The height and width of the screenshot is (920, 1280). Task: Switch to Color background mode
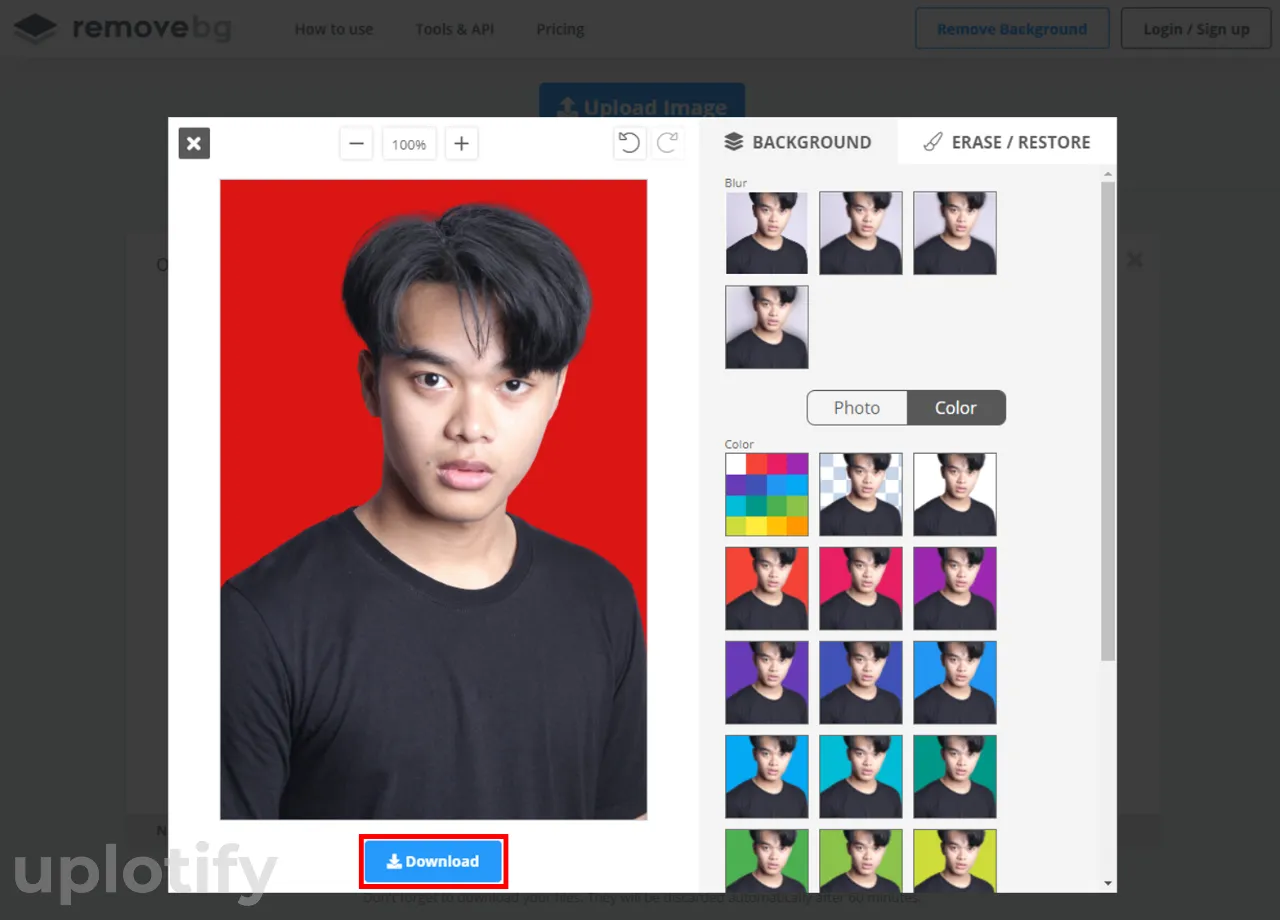955,408
